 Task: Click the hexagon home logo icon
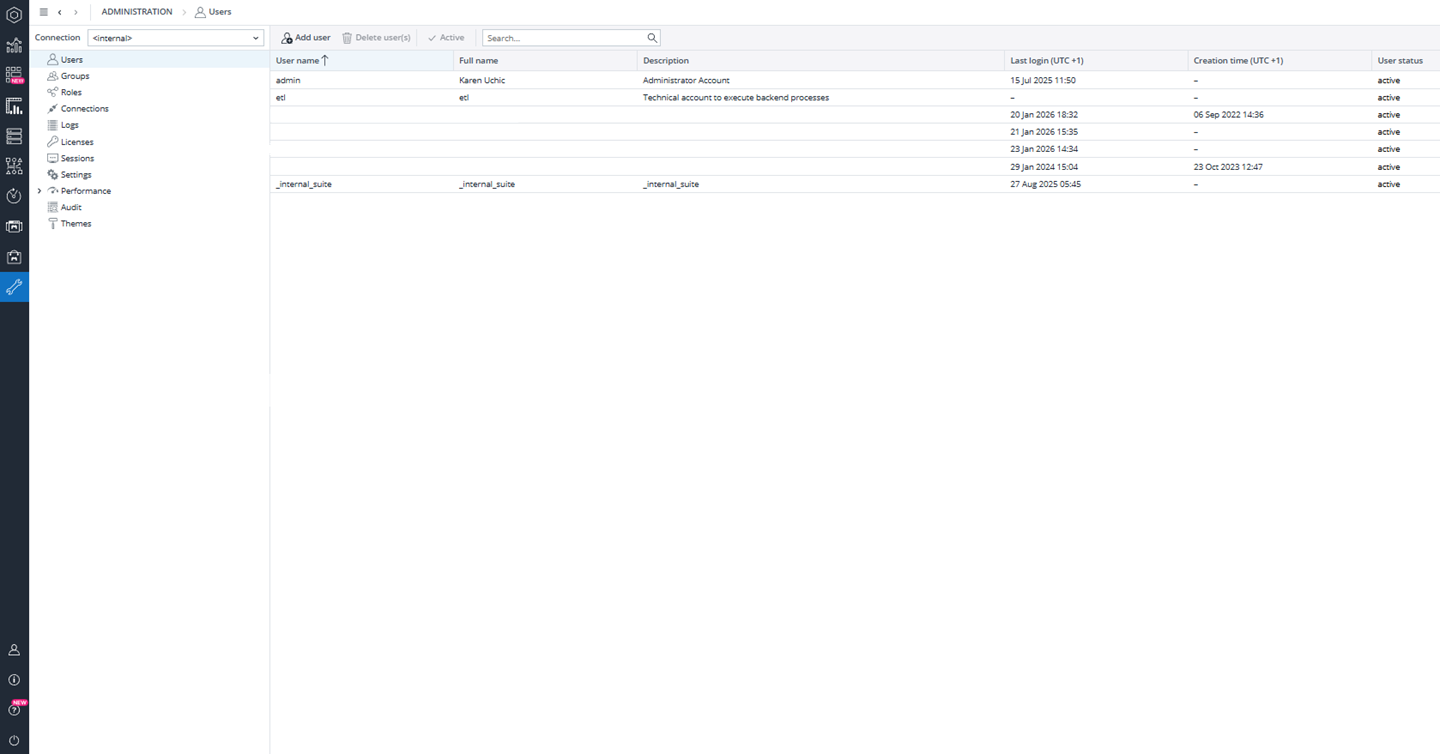click(x=14, y=15)
